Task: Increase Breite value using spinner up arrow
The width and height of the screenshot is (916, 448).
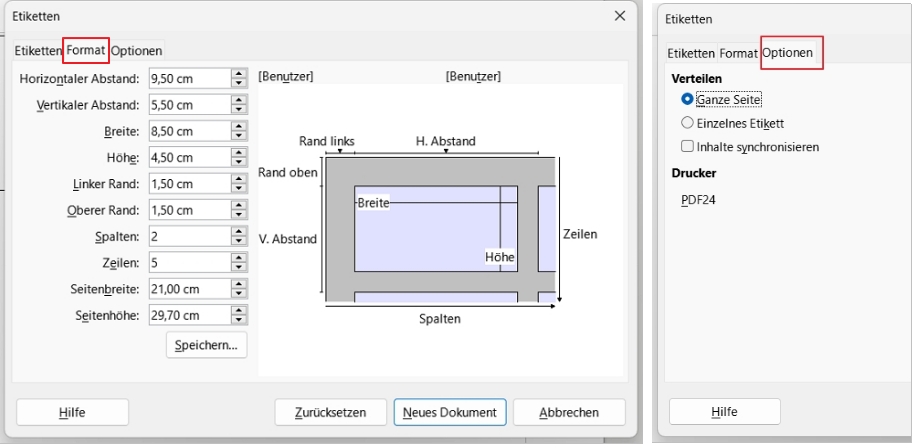Action: (238, 126)
